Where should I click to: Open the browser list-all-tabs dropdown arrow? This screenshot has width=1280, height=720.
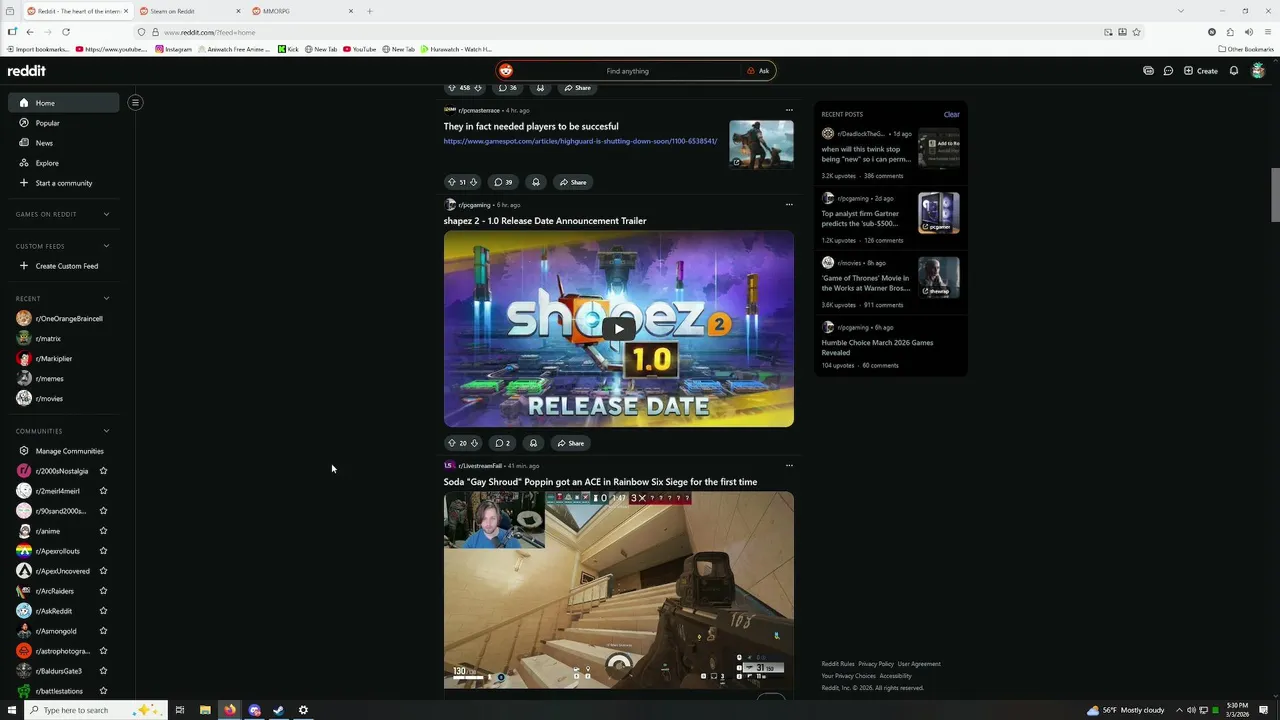click(1181, 11)
